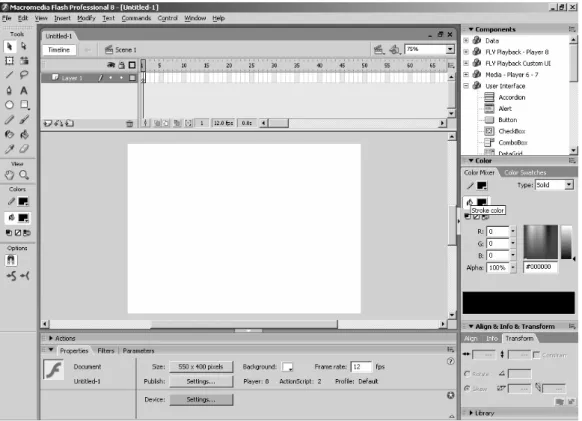Open the Modify menu
This screenshot has height=421, width=582.
click(x=86, y=18)
